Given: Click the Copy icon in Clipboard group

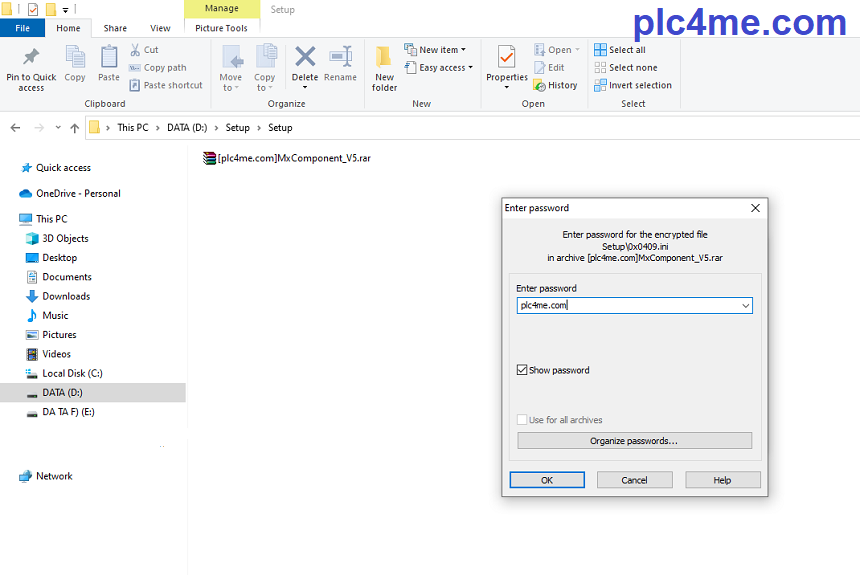Looking at the screenshot, I should (75, 58).
